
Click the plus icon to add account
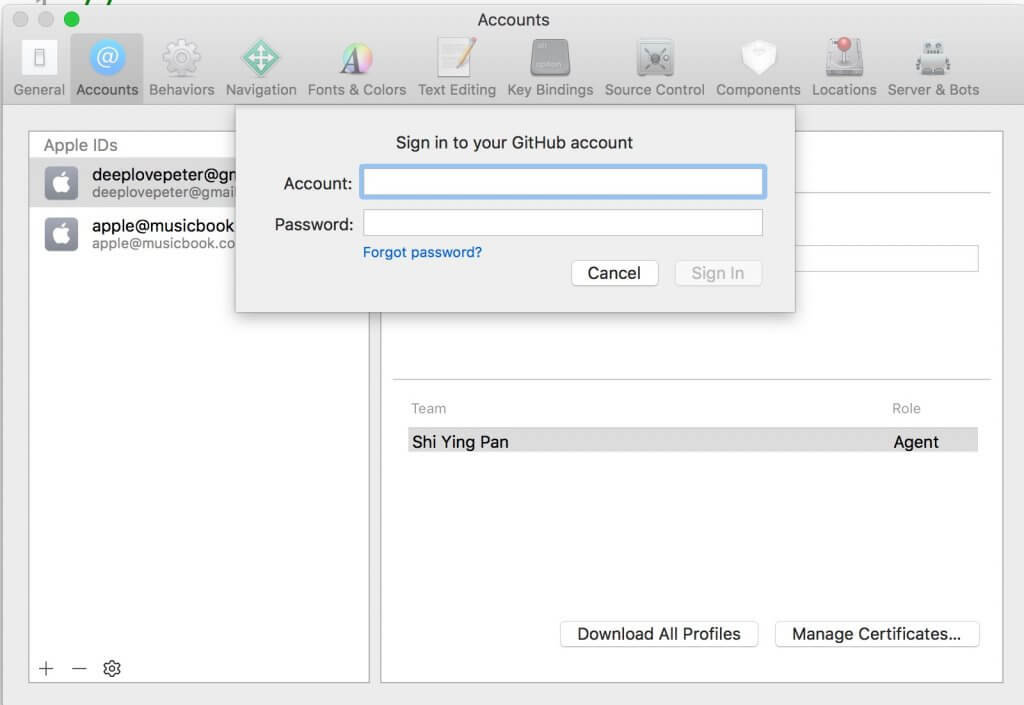point(46,668)
